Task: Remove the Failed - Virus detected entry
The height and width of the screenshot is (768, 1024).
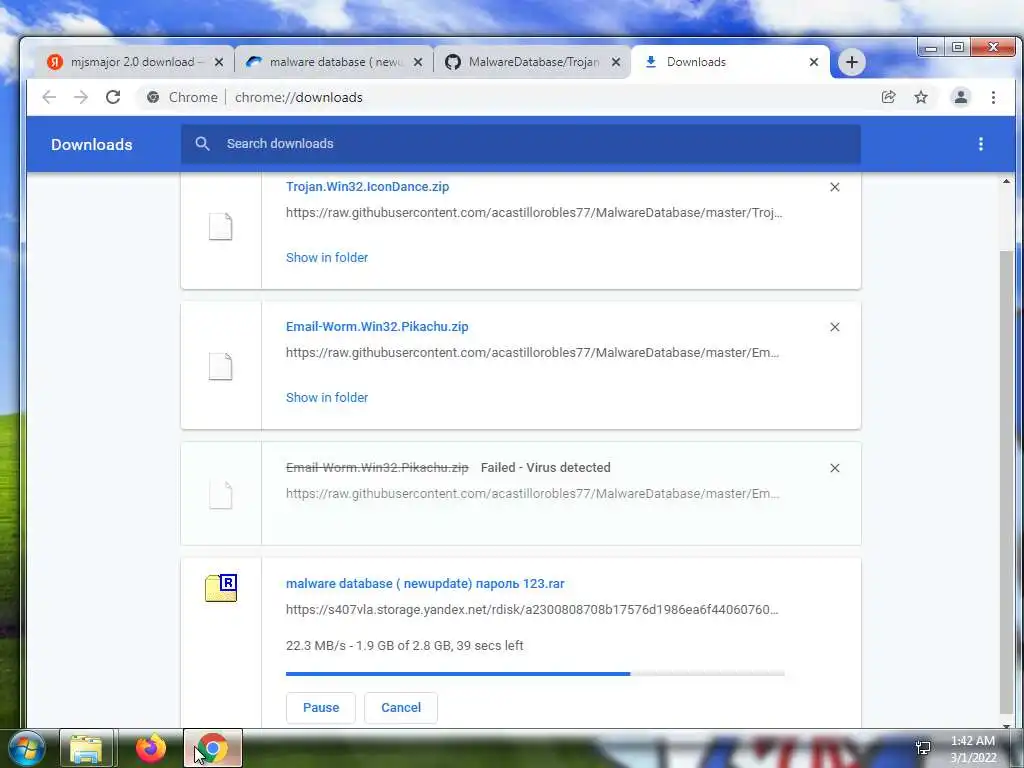Action: click(835, 468)
